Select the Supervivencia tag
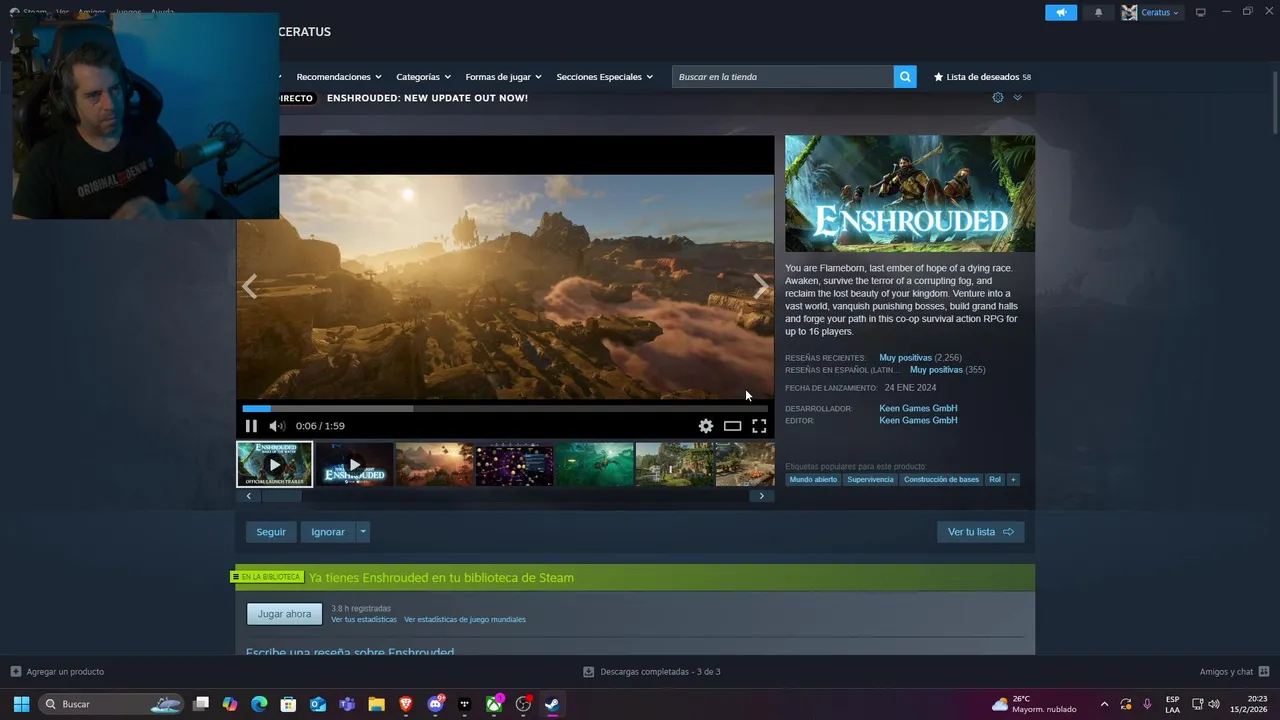The height and width of the screenshot is (720, 1280). 870,480
